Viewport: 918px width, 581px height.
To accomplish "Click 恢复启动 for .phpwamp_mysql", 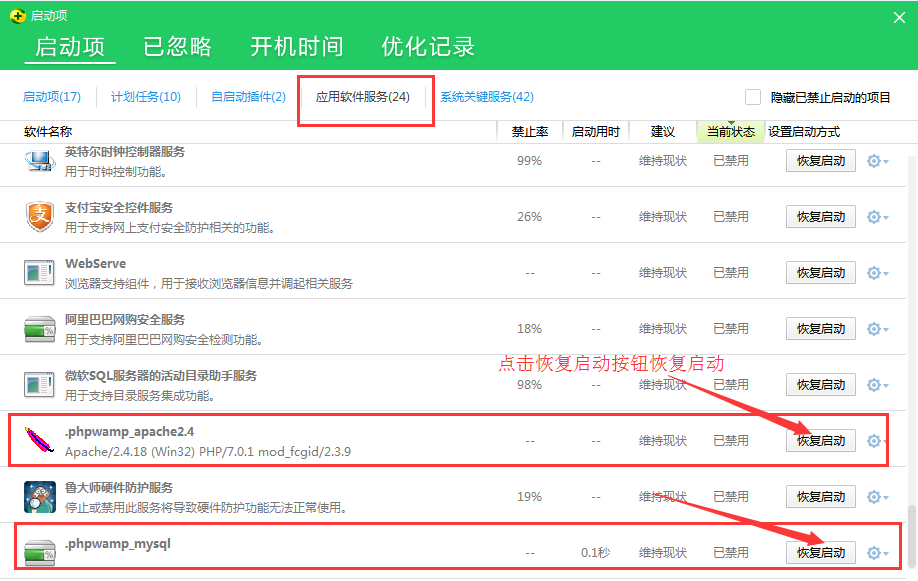I will 821,553.
